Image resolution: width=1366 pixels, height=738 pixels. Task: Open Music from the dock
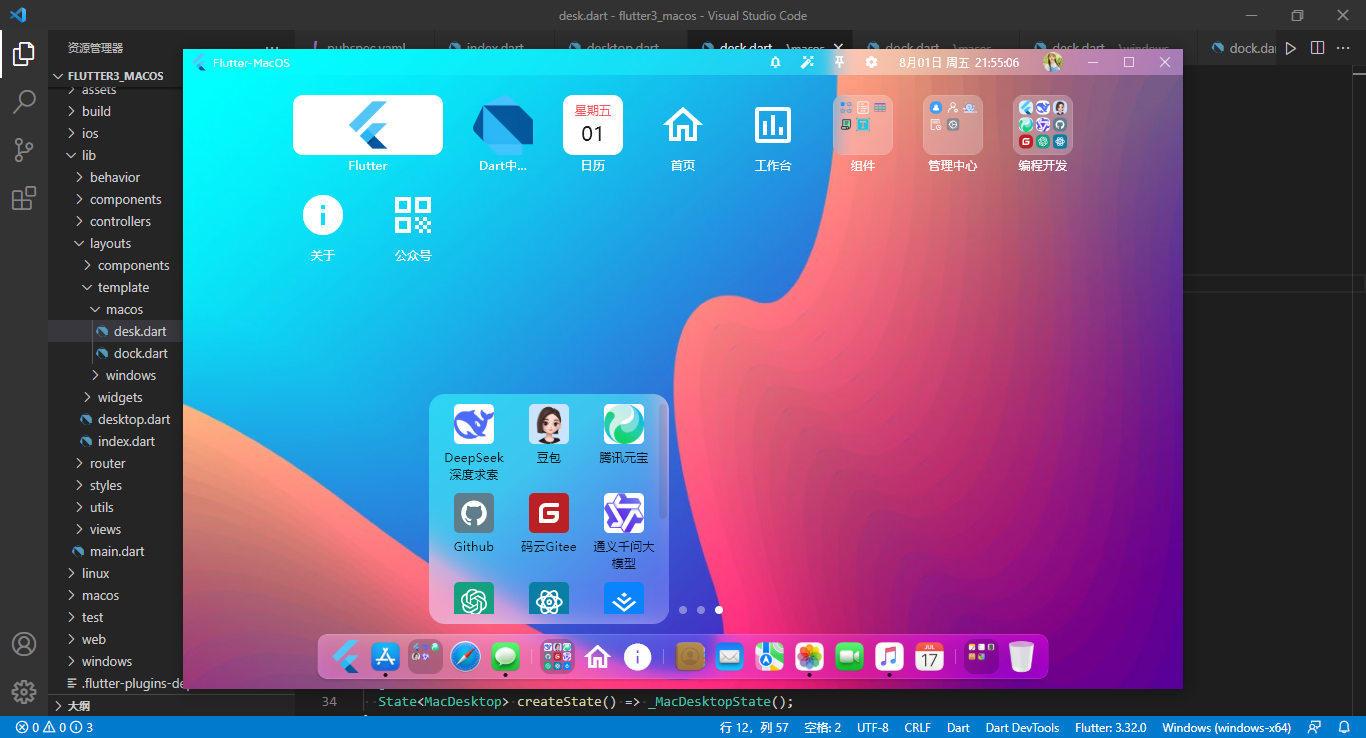click(890, 656)
